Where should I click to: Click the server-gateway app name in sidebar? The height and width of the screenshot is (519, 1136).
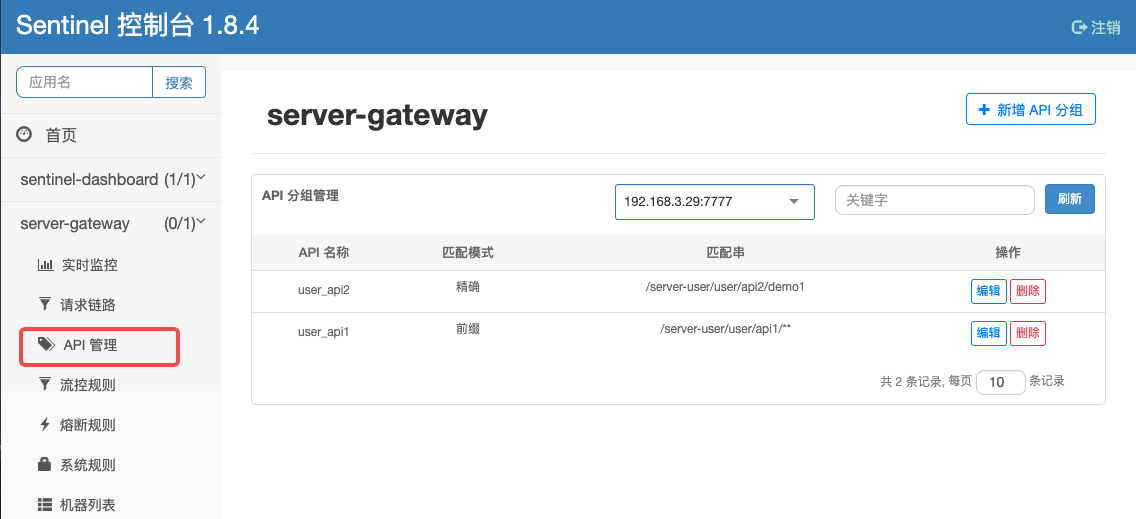[75, 223]
